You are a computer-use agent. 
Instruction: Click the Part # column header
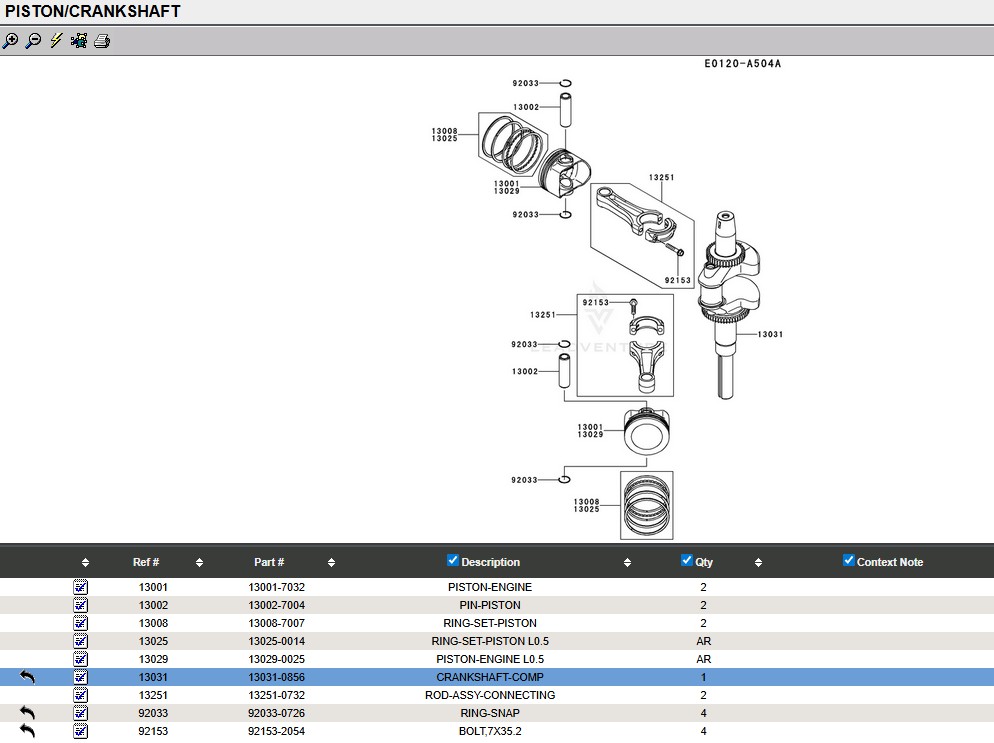269,562
